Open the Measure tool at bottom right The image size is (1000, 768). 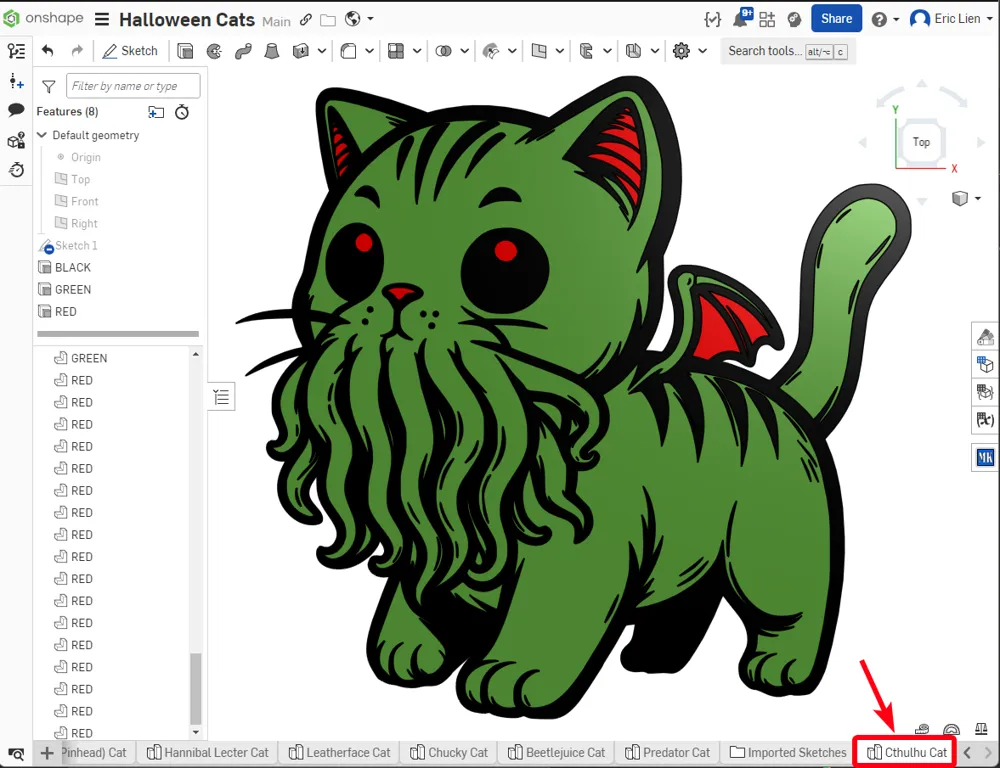[x=922, y=730]
